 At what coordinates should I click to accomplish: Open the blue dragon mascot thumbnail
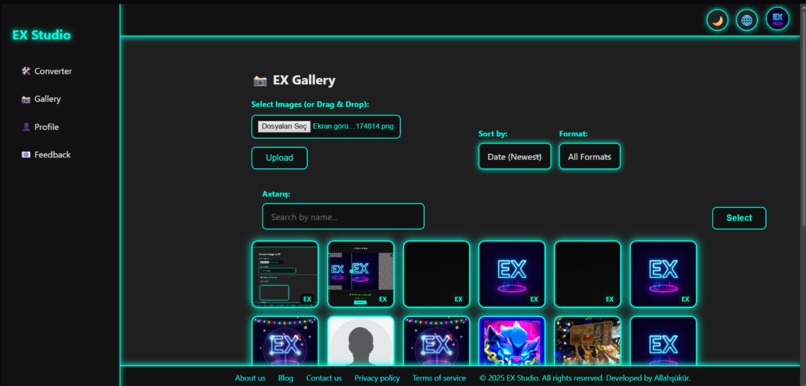tap(511, 341)
